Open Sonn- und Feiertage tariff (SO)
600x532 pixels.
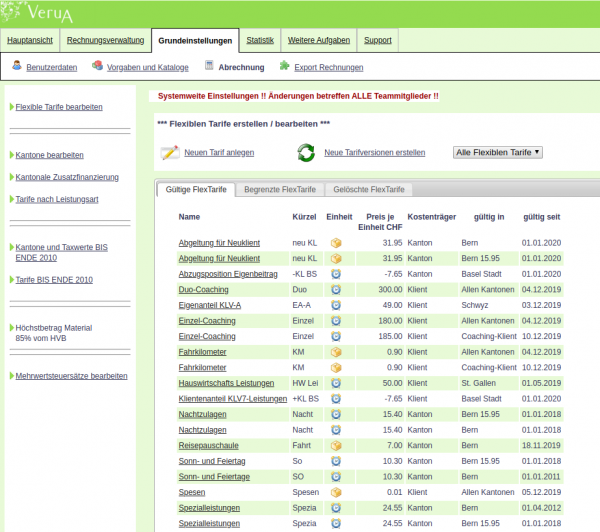[214, 477]
